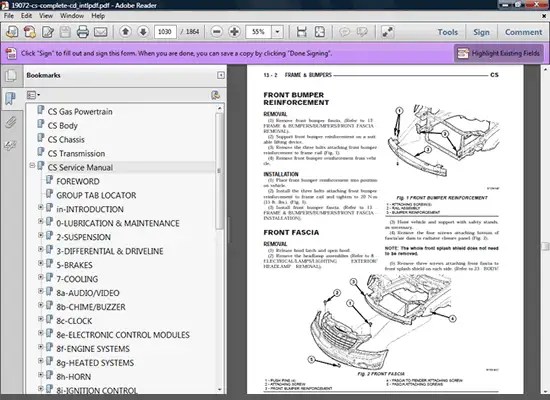Open the bookmarks options menu dropdown
The image size is (550, 400).
(33, 95)
